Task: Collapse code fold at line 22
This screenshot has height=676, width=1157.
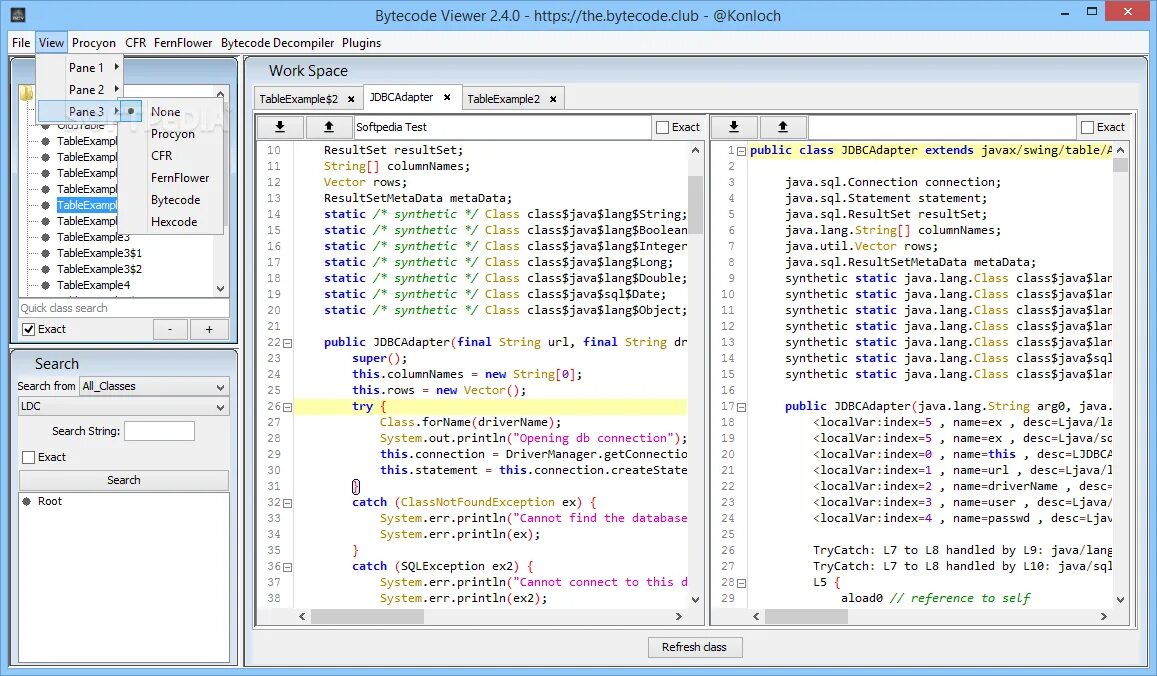Action: [288, 343]
